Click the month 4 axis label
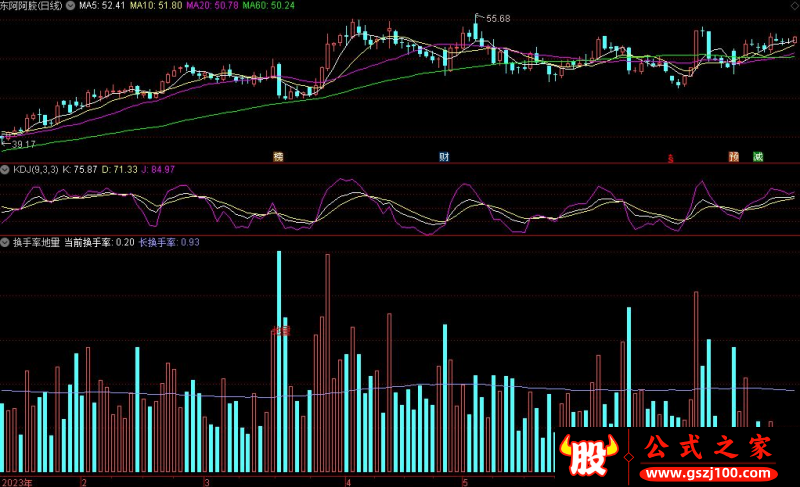The width and height of the screenshot is (800, 487). click(348, 482)
